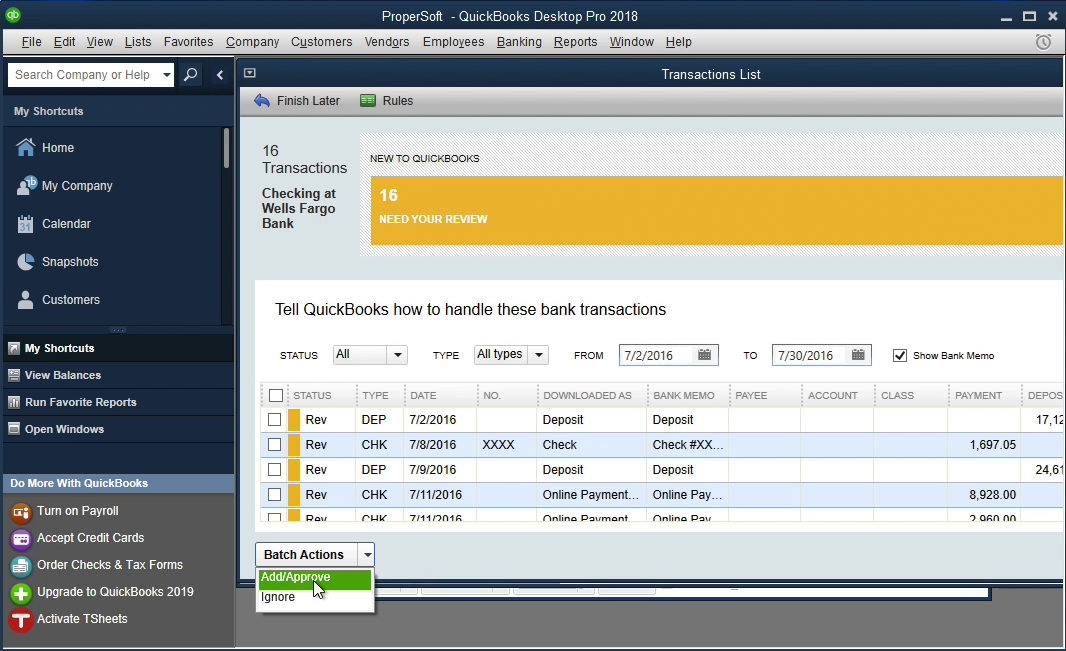Viewport: 1066px width, 651px height.
Task: Click Run Favorite Reports in sidebar
Action: tap(81, 402)
